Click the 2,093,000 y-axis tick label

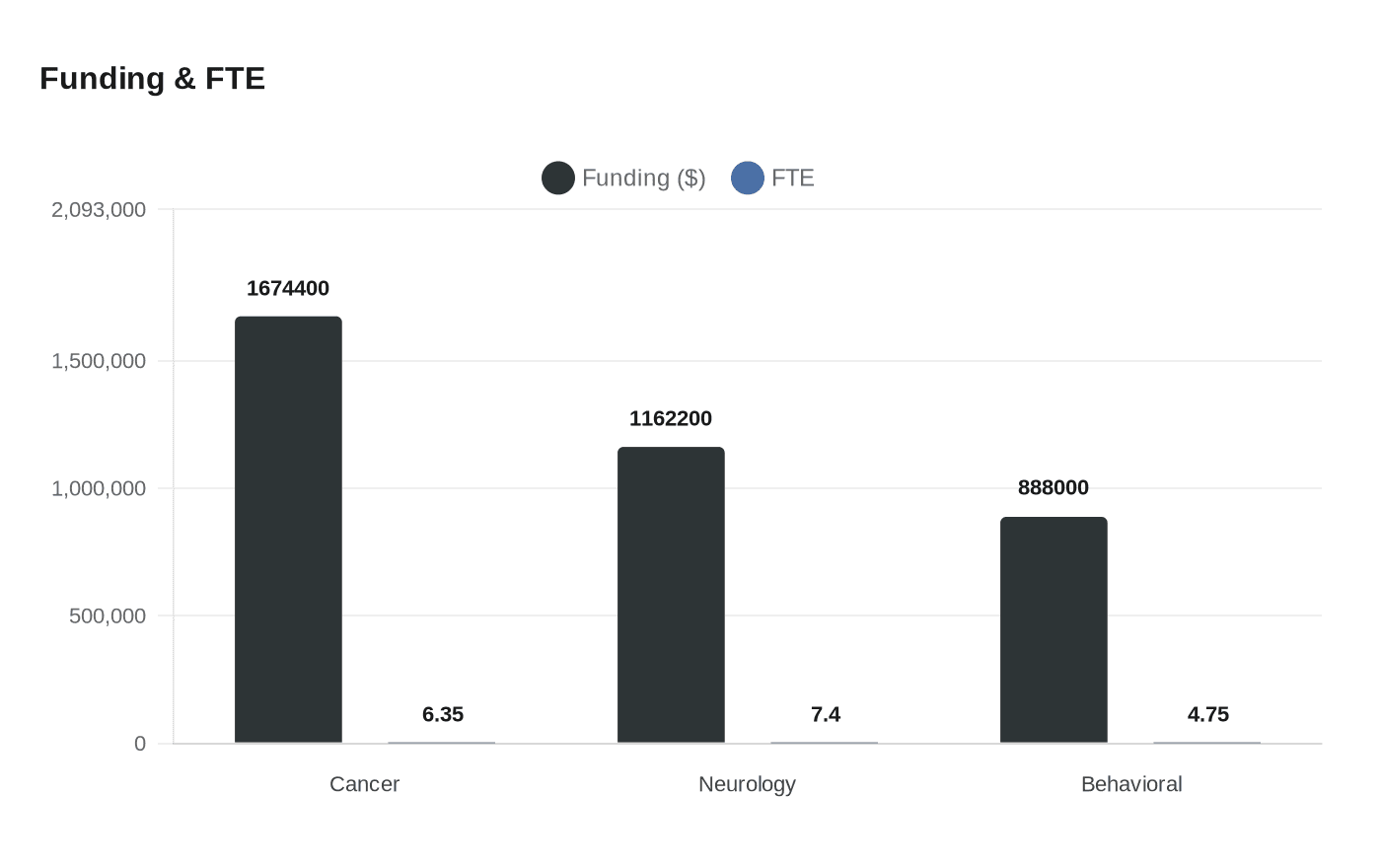pyautogui.click(x=99, y=210)
